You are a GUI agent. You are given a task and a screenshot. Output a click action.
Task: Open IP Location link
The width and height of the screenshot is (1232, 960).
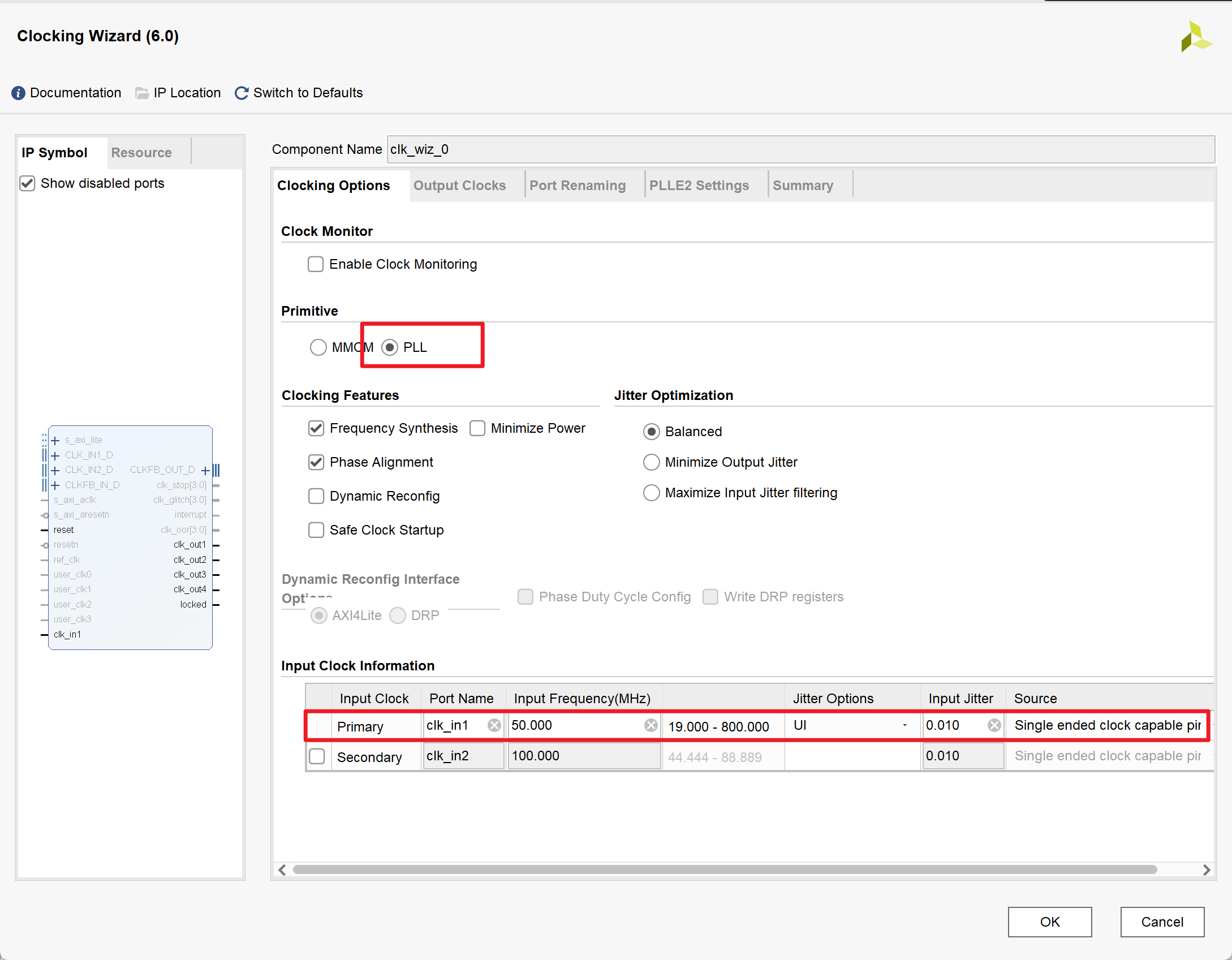[x=187, y=93]
